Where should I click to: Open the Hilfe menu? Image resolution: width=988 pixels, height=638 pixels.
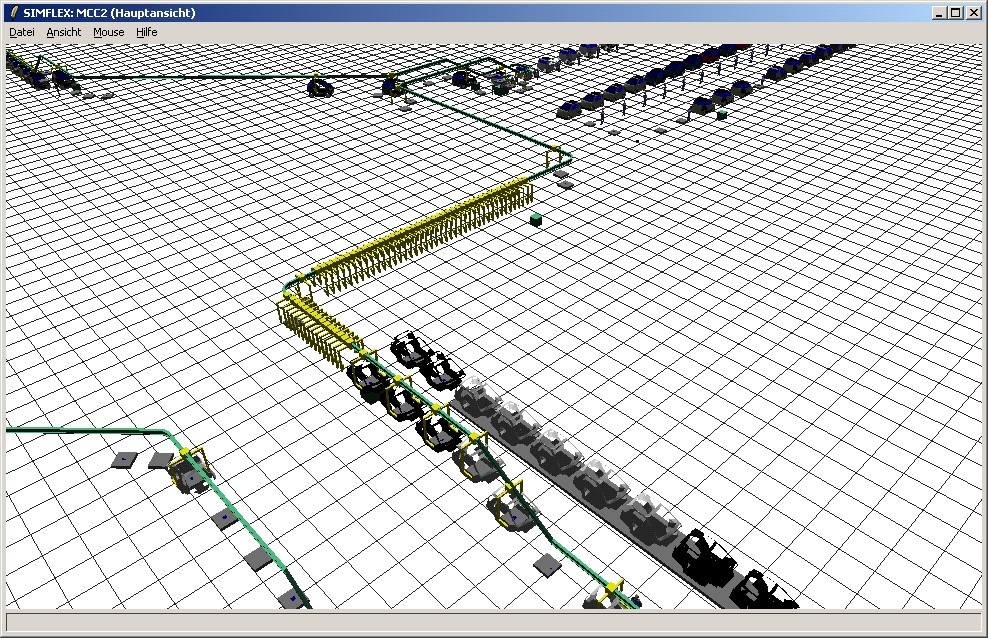(147, 32)
